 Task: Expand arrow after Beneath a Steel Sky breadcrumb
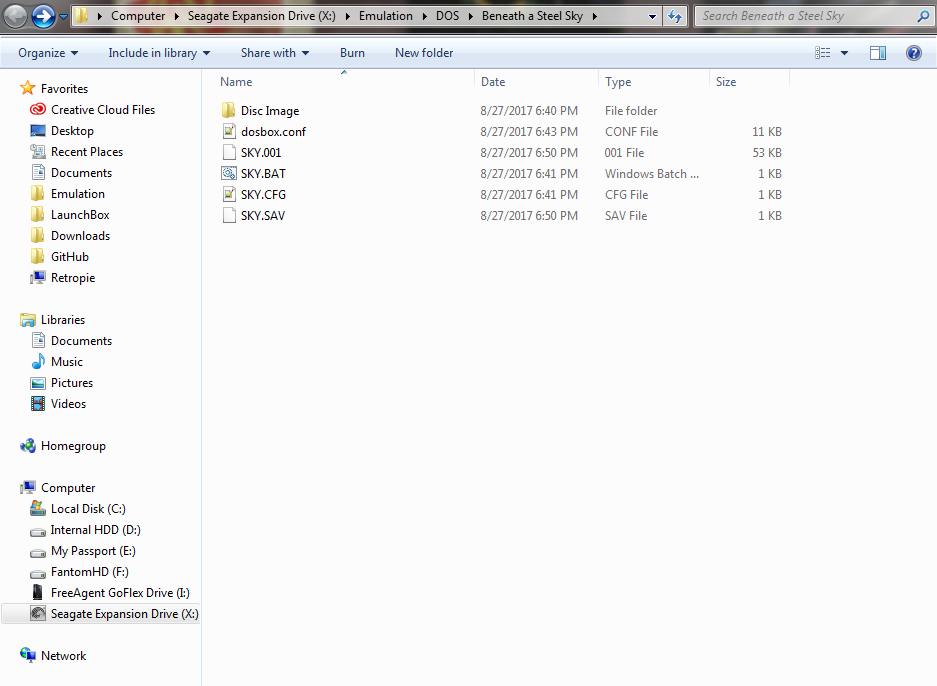click(x=595, y=16)
